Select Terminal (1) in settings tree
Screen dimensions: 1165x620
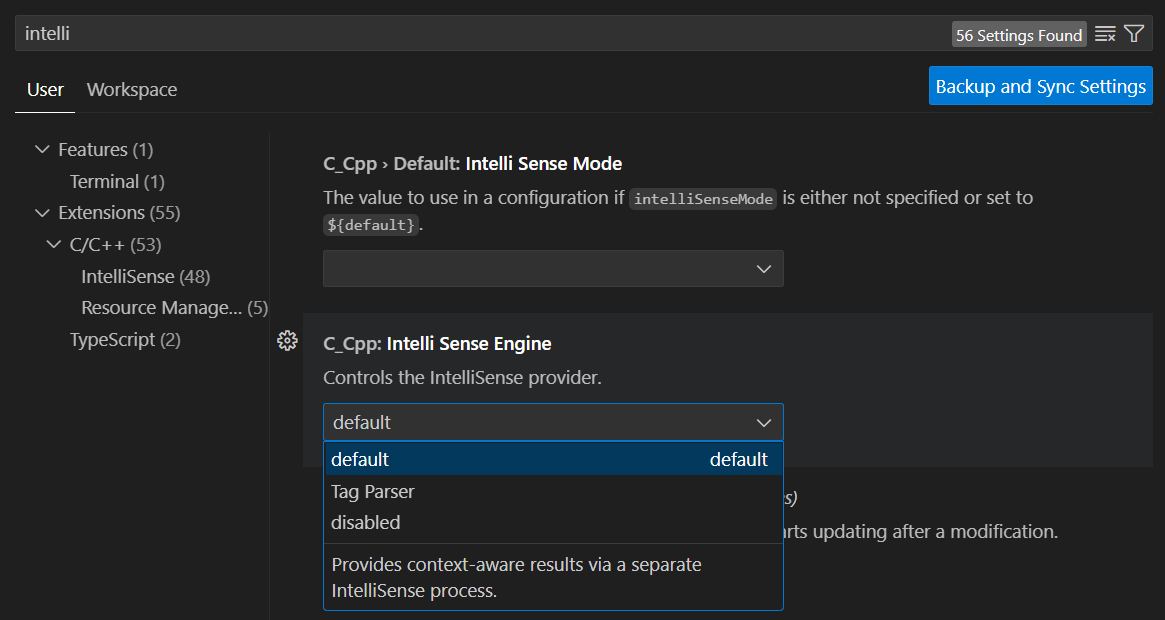click(x=117, y=181)
